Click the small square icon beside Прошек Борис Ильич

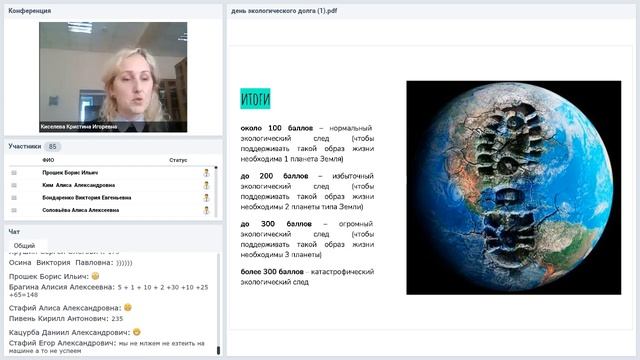coord(14,173)
